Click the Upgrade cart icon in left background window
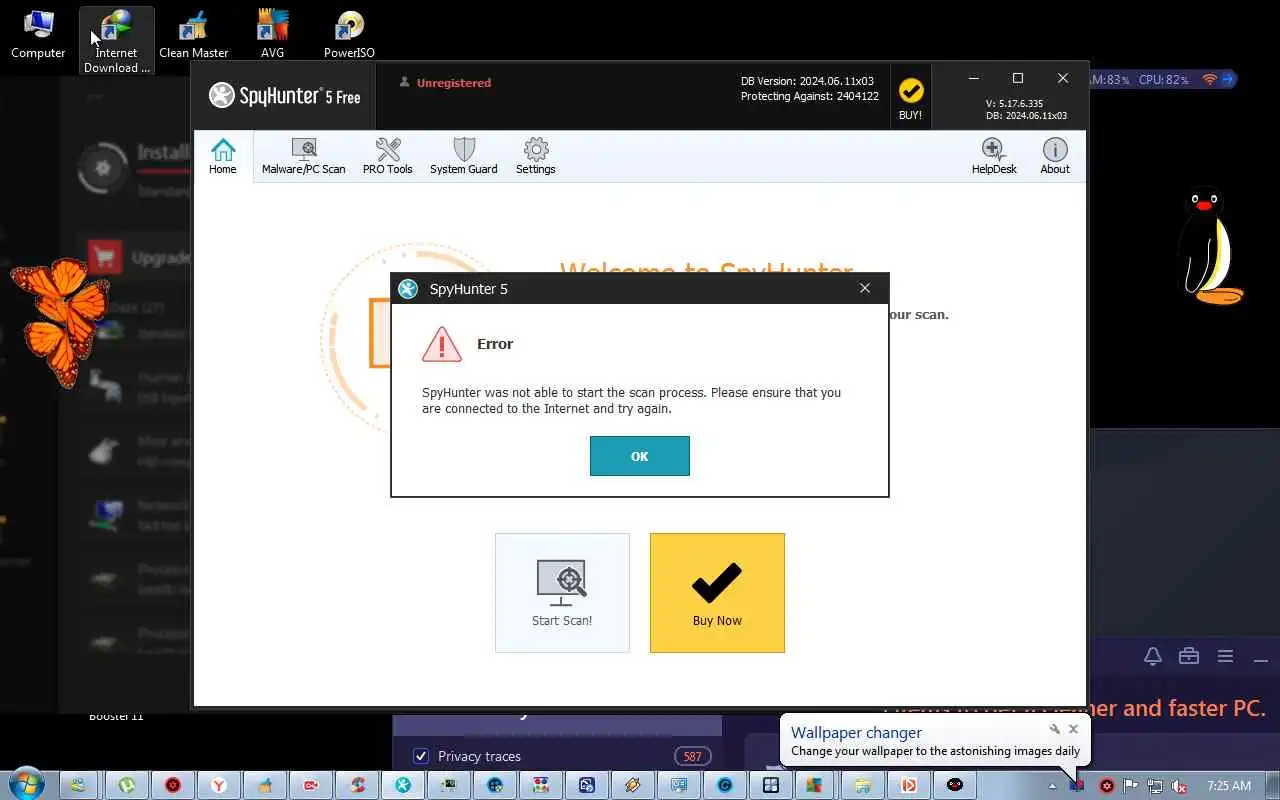 click(x=105, y=258)
